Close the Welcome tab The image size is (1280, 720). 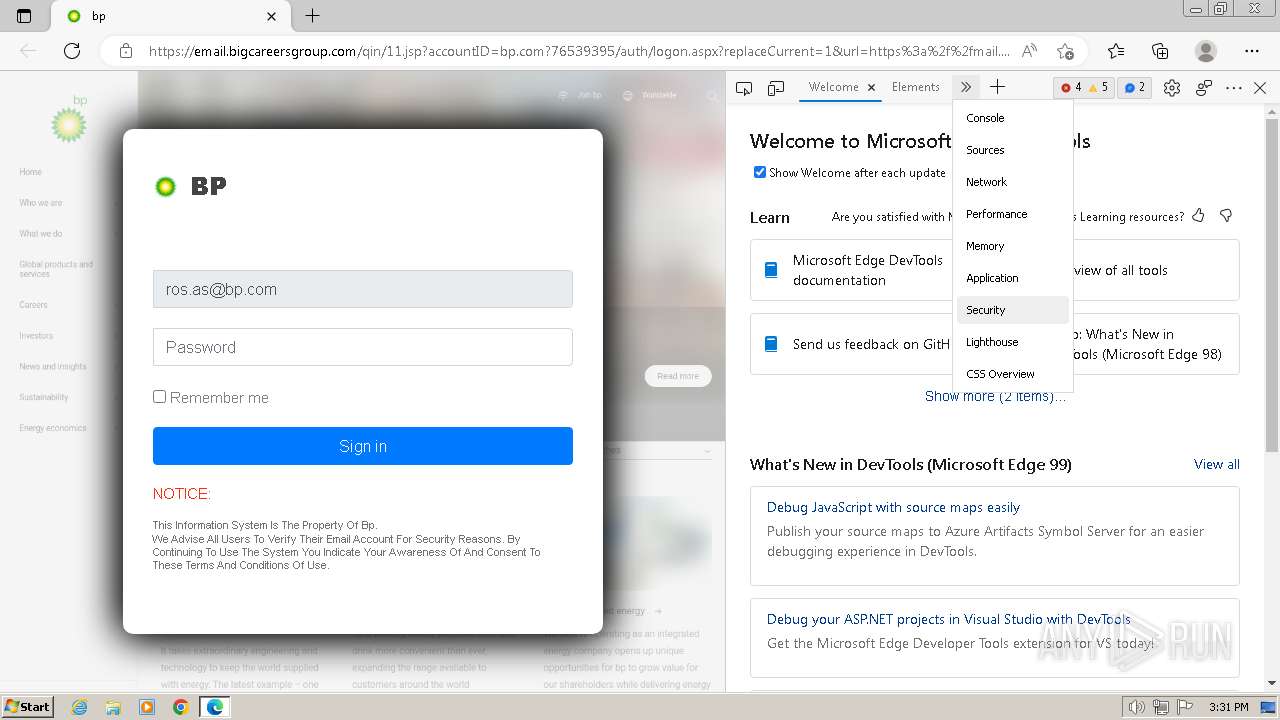(871, 88)
